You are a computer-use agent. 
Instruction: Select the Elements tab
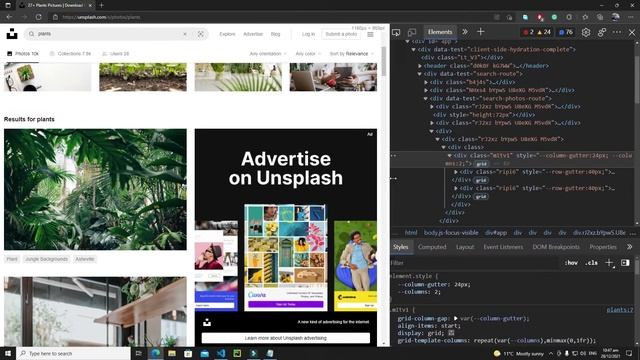click(x=440, y=32)
